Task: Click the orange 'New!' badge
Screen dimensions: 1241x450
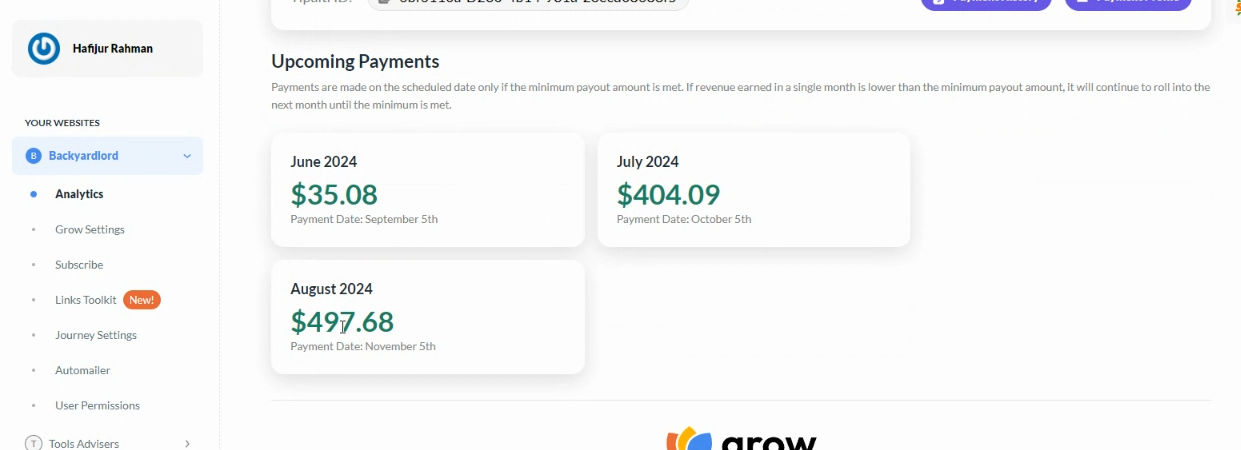Action: click(x=142, y=300)
